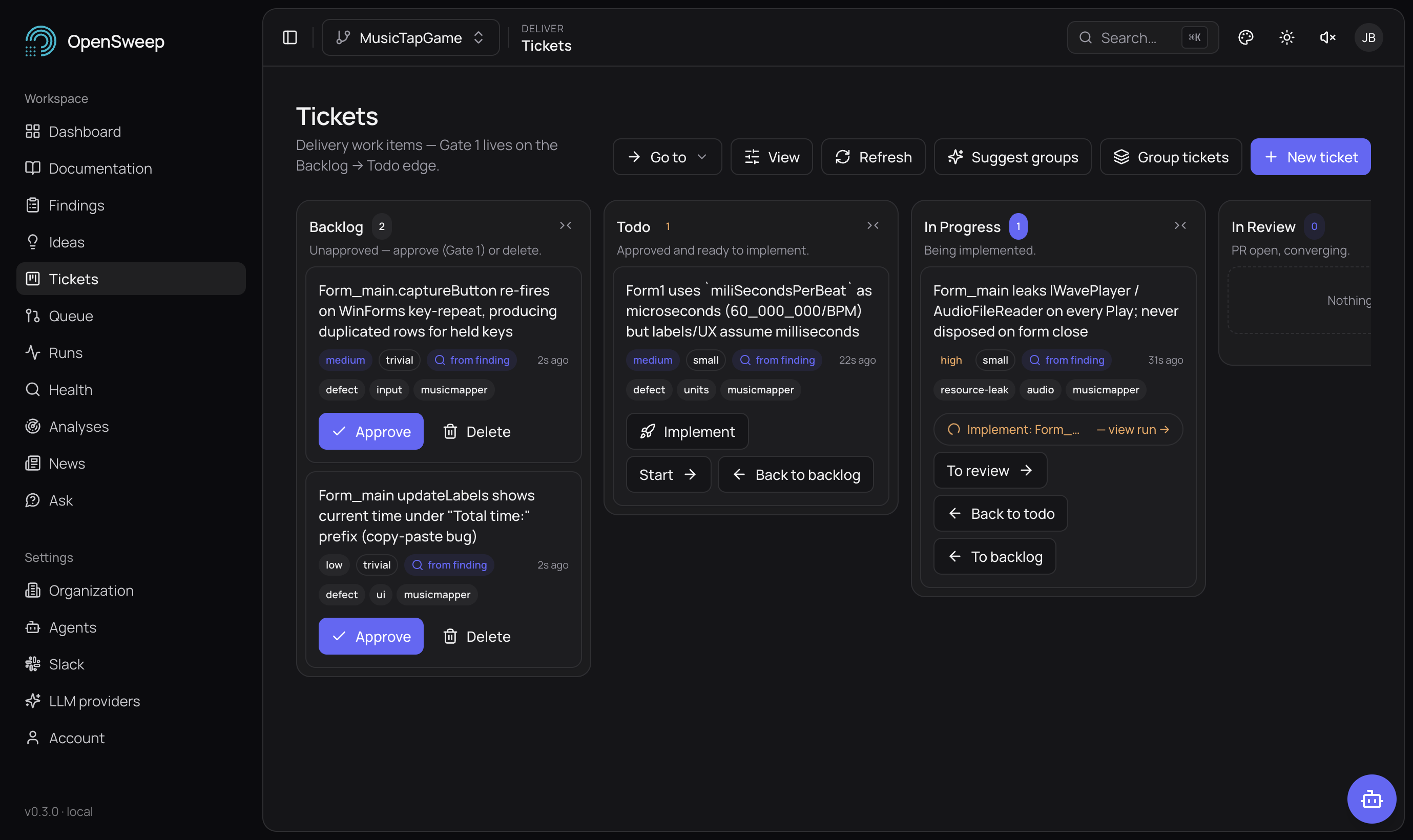Open the Ideas section
This screenshot has width=1413, height=840.
click(131, 242)
